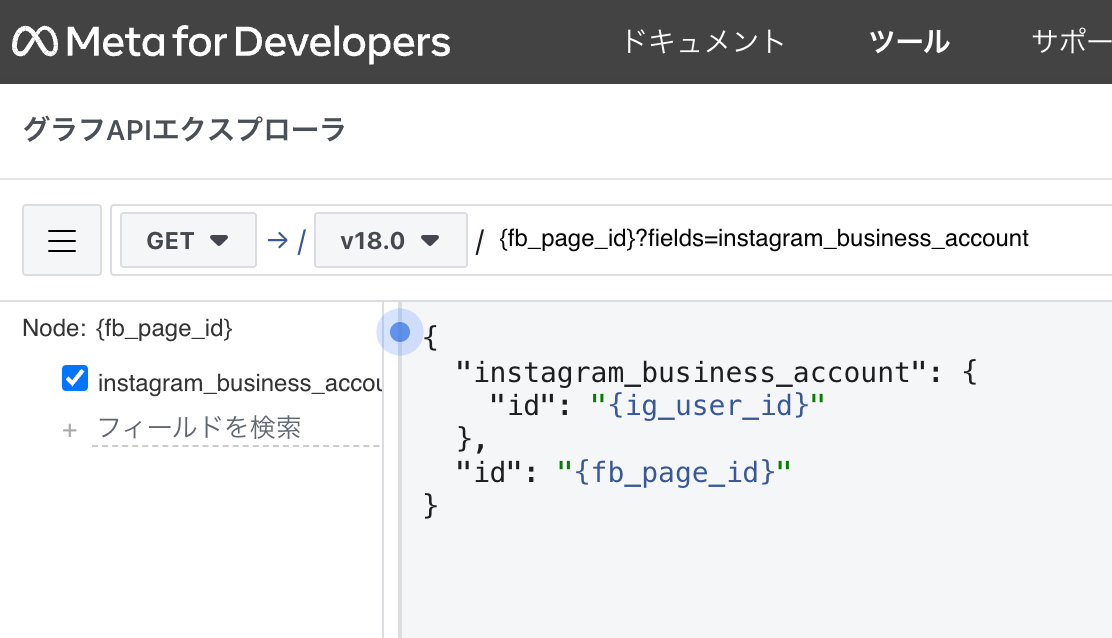The height and width of the screenshot is (638, 1112).
Task: Open the v18.0 version dropdown
Action: (x=391, y=240)
